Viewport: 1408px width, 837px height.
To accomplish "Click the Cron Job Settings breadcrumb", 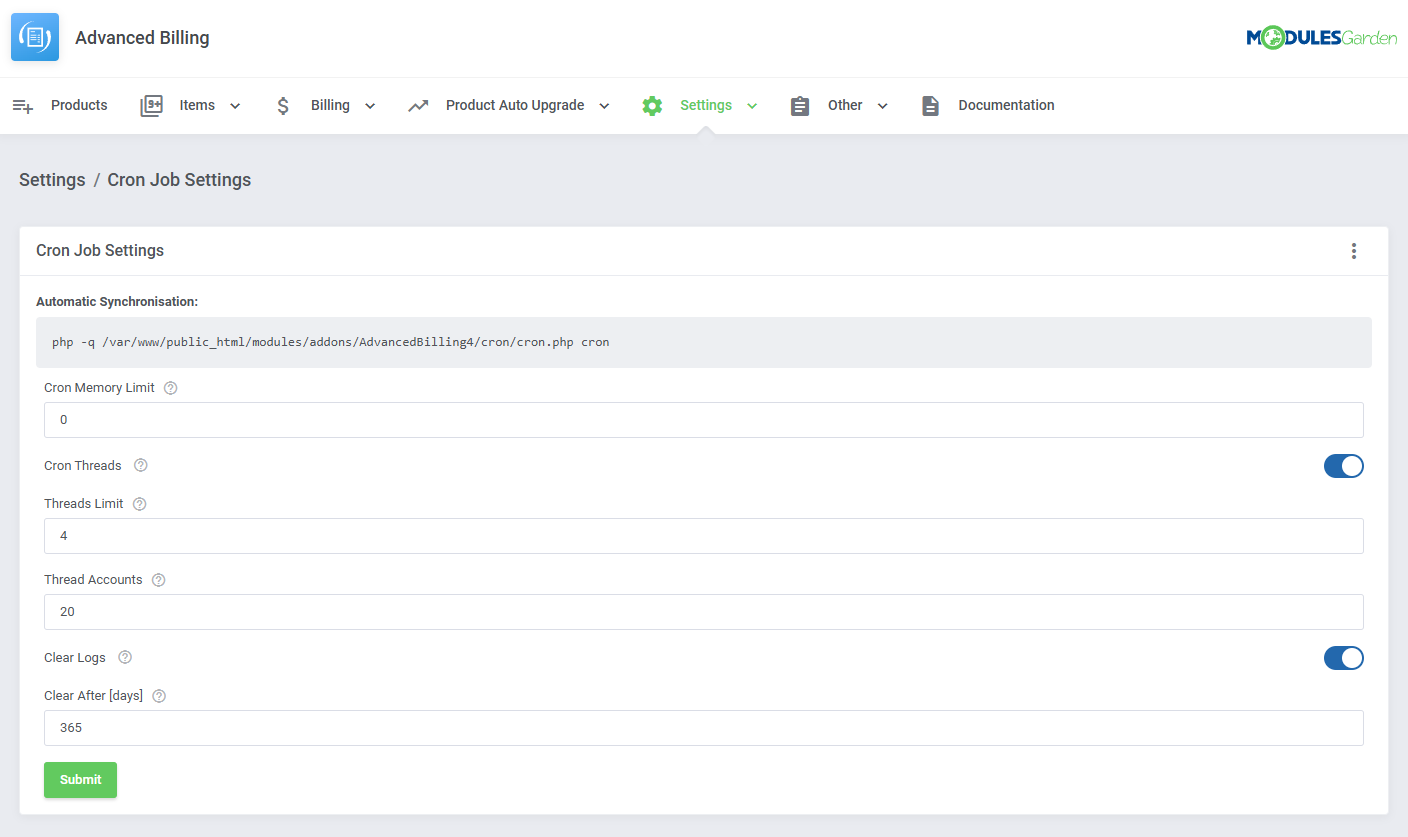I will 179,180.
